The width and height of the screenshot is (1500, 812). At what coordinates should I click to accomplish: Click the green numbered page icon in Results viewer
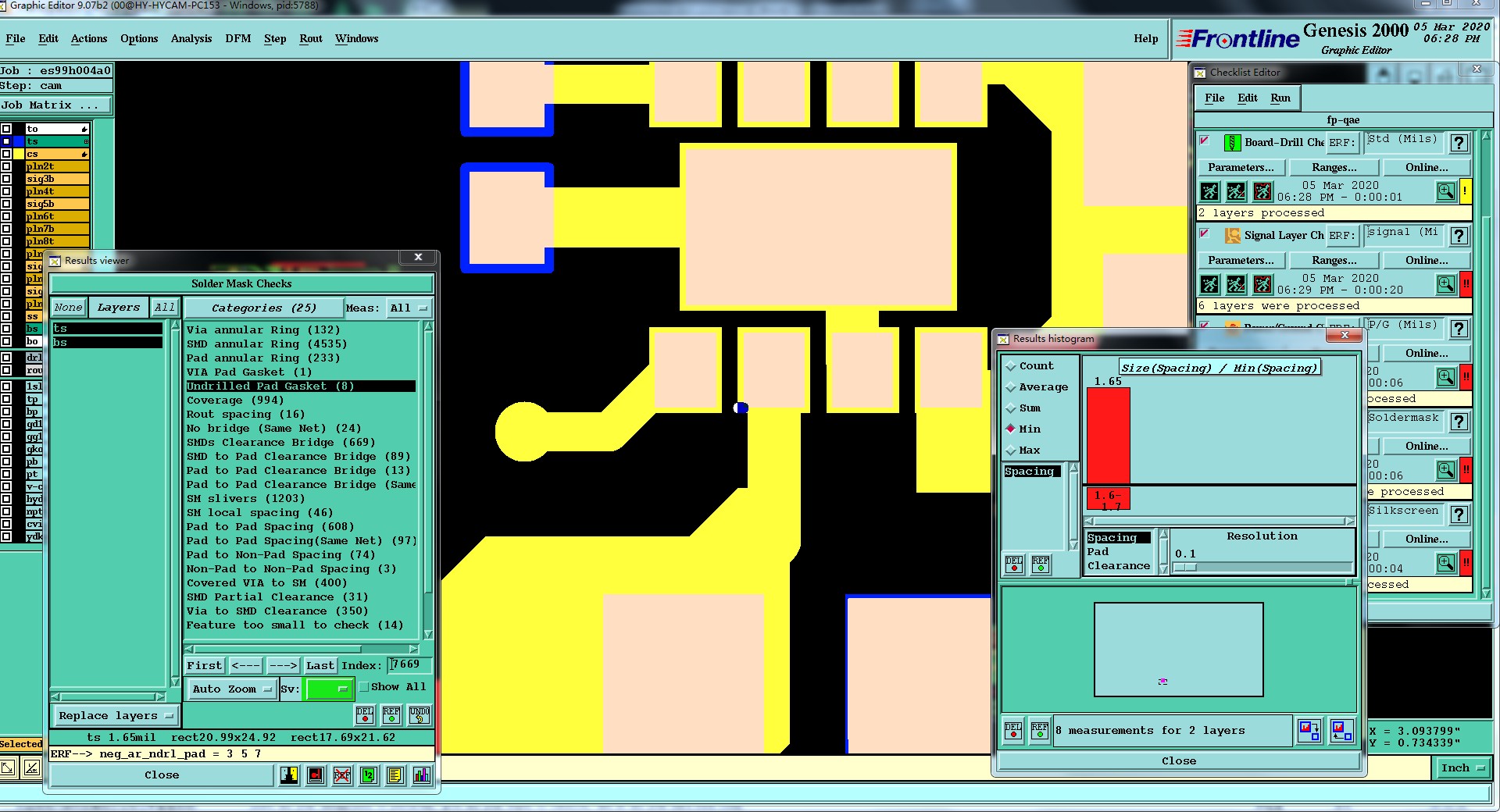[369, 775]
